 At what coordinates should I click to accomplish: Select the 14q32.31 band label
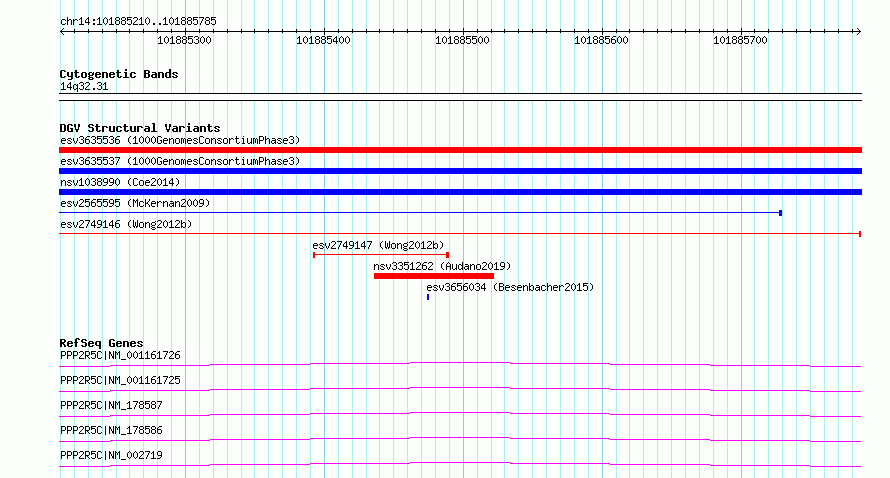[x=84, y=86]
